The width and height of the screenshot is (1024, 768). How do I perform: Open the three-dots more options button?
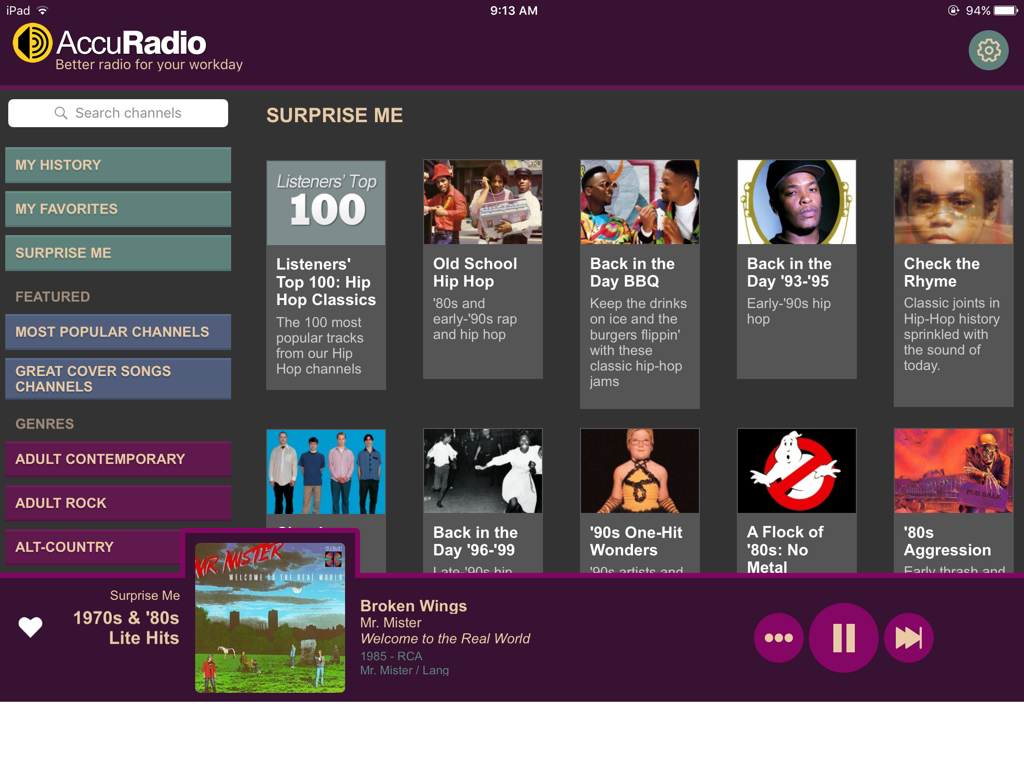778,637
